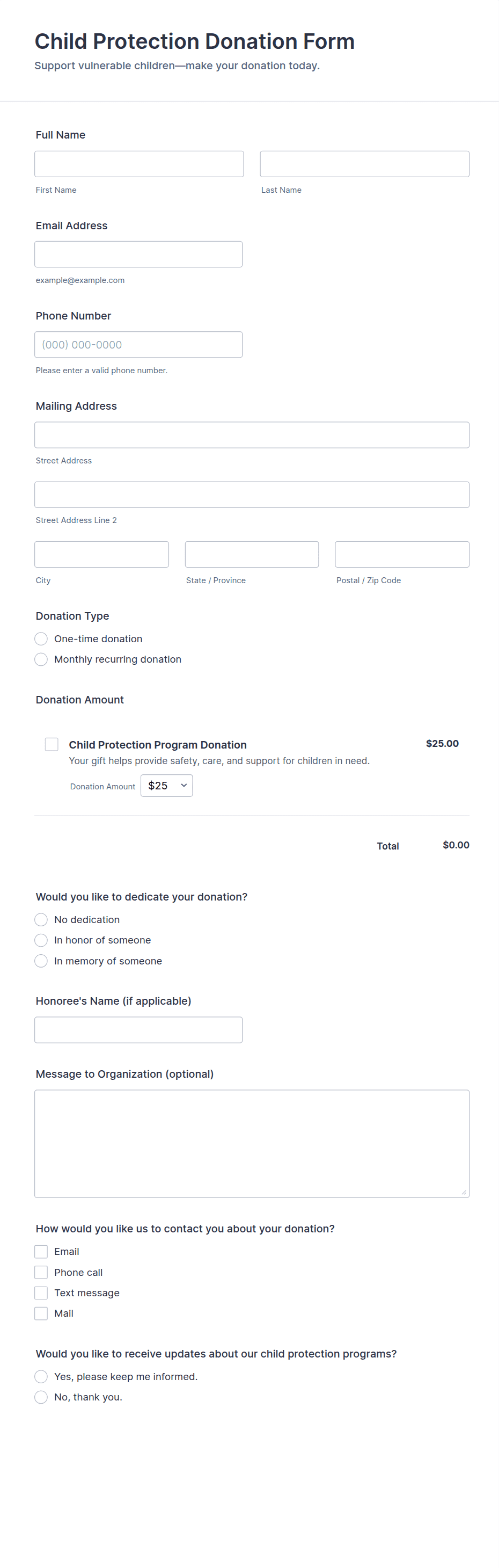The width and height of the screenshot is (499, 1568).
Task: Click the Honoree's Name field
Action: [x=138, y=1030]
